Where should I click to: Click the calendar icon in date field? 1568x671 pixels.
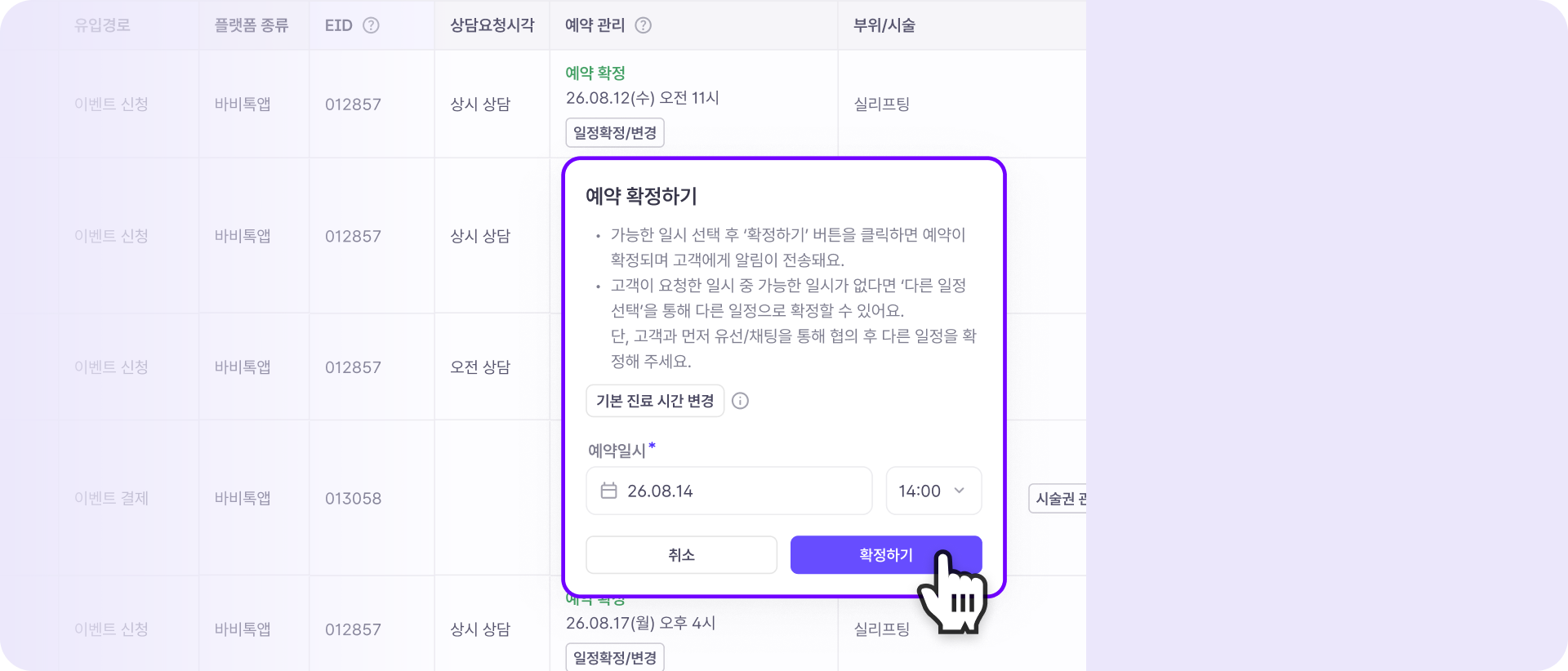(x=608, y=491)
